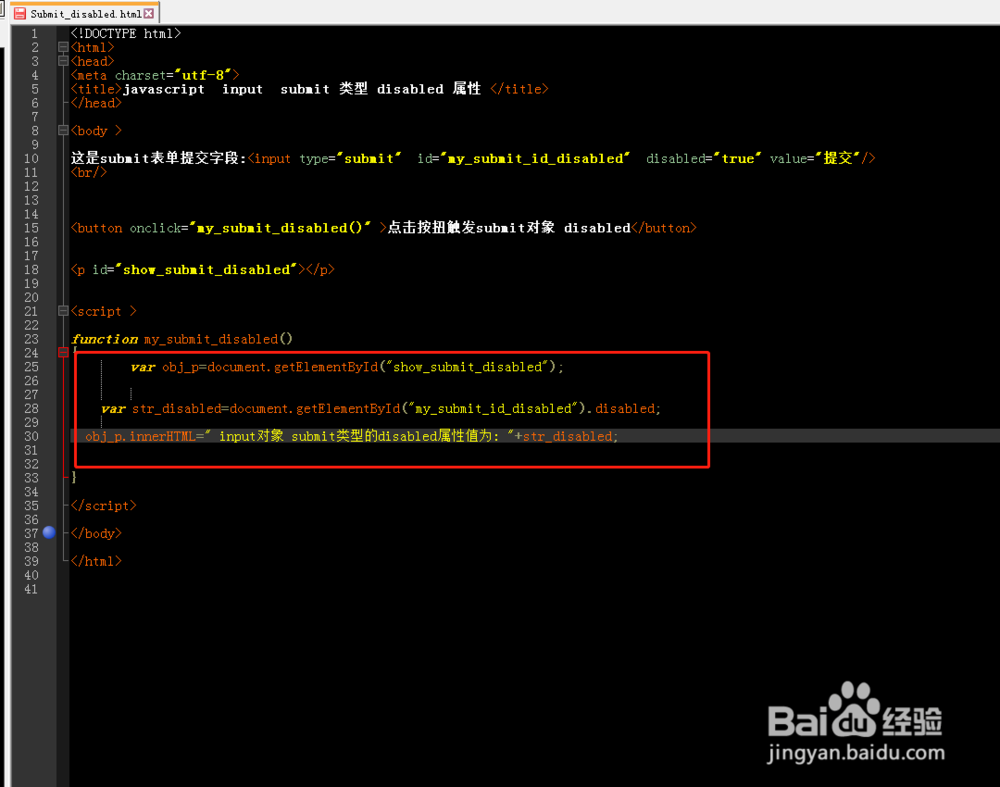Click the closing body tag on line 37

[96, 533]
